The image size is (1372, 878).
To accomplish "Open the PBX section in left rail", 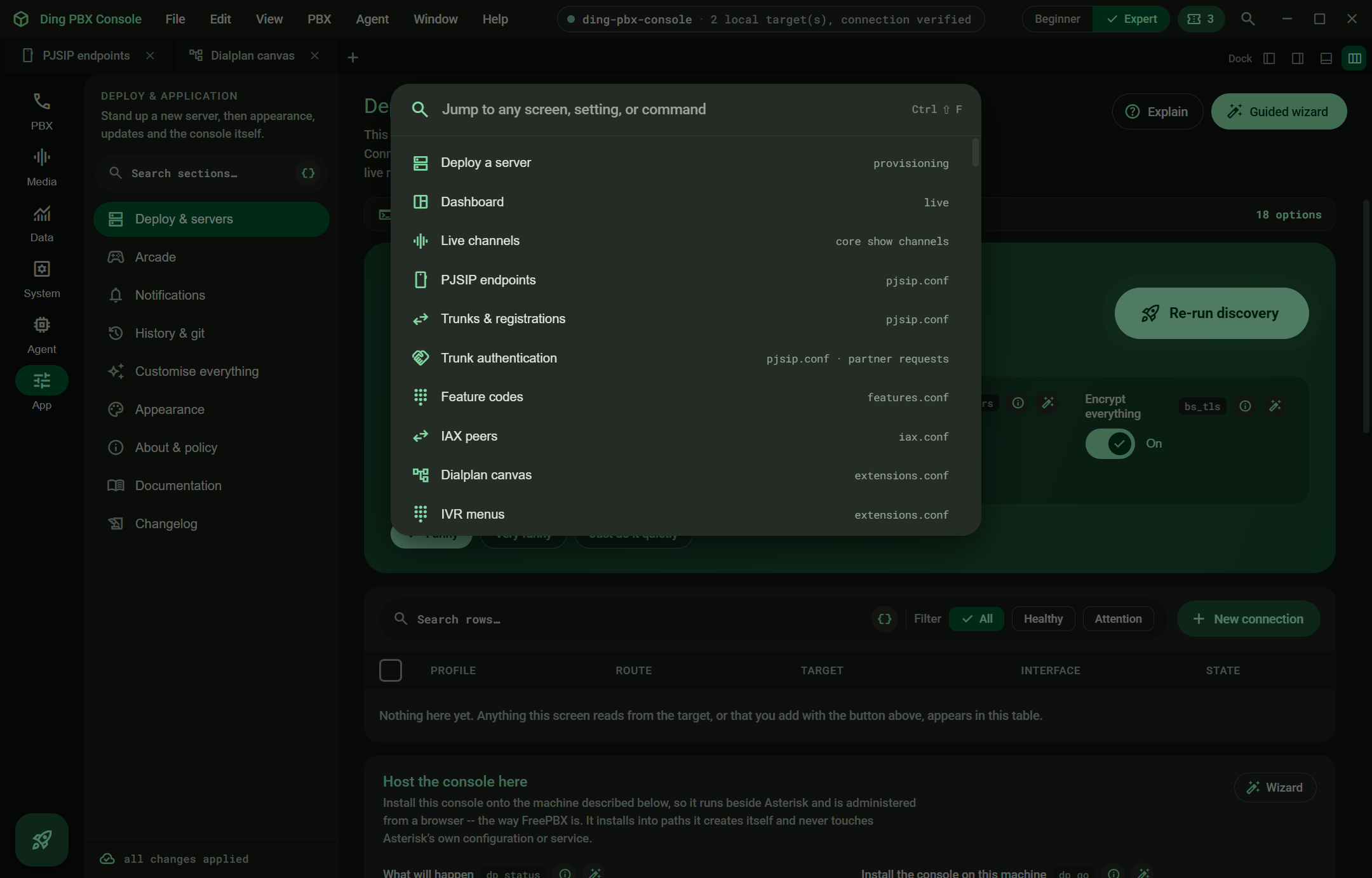I will click(42, 111).
